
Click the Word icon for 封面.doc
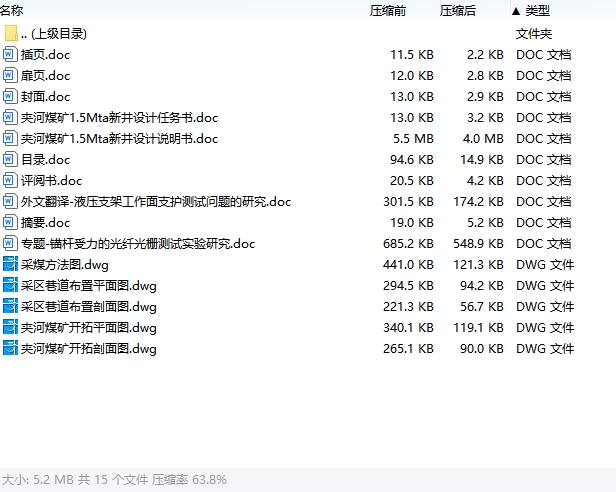[x=10, y=96]
